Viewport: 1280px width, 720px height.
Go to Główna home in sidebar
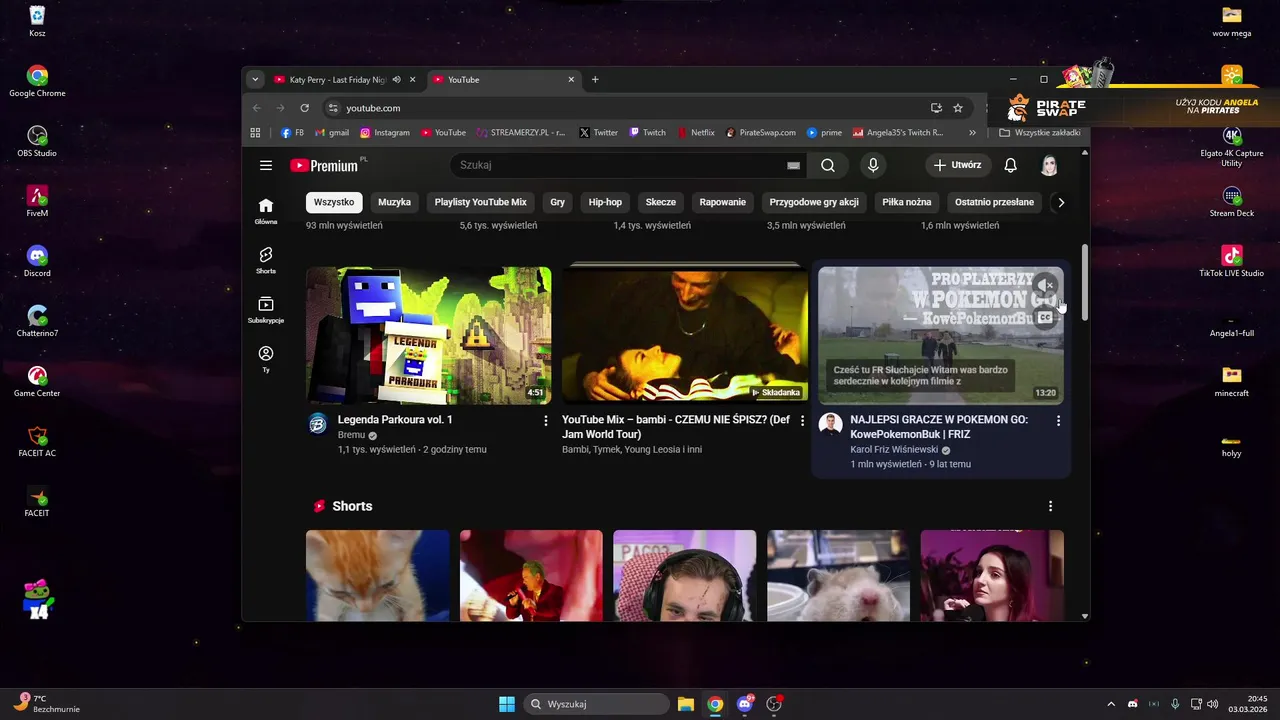pos(266,211)
